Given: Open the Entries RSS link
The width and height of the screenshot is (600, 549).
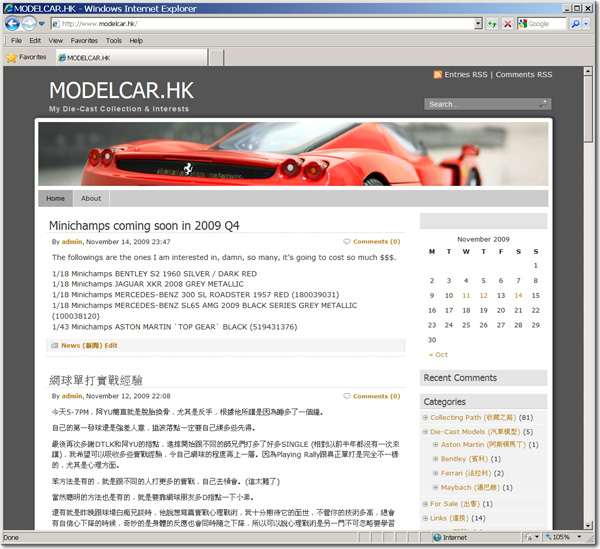Looking at the screenshot, I should (466, 75).
